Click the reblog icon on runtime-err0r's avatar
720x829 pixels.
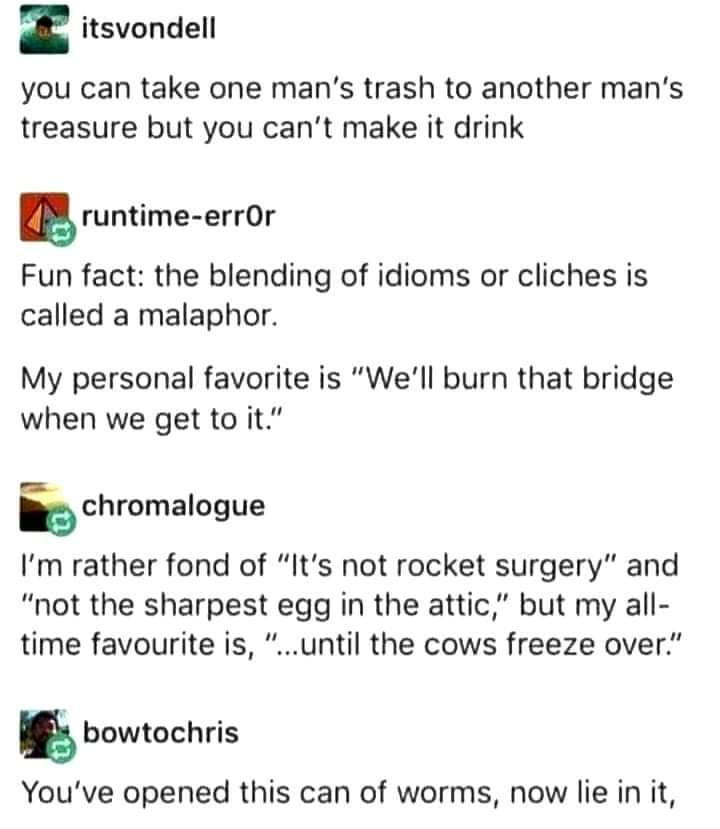point(61,232)
